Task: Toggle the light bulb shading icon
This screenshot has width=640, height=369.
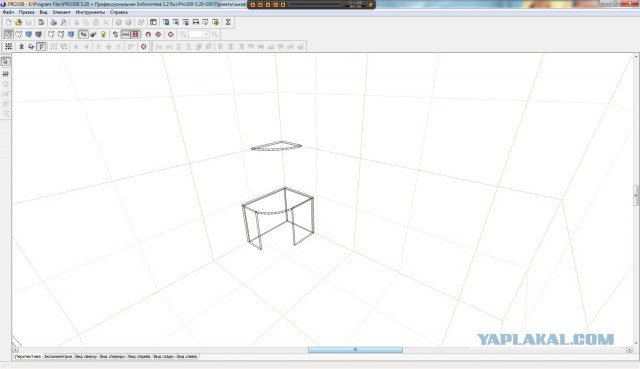Action: [x=103, y=34]
